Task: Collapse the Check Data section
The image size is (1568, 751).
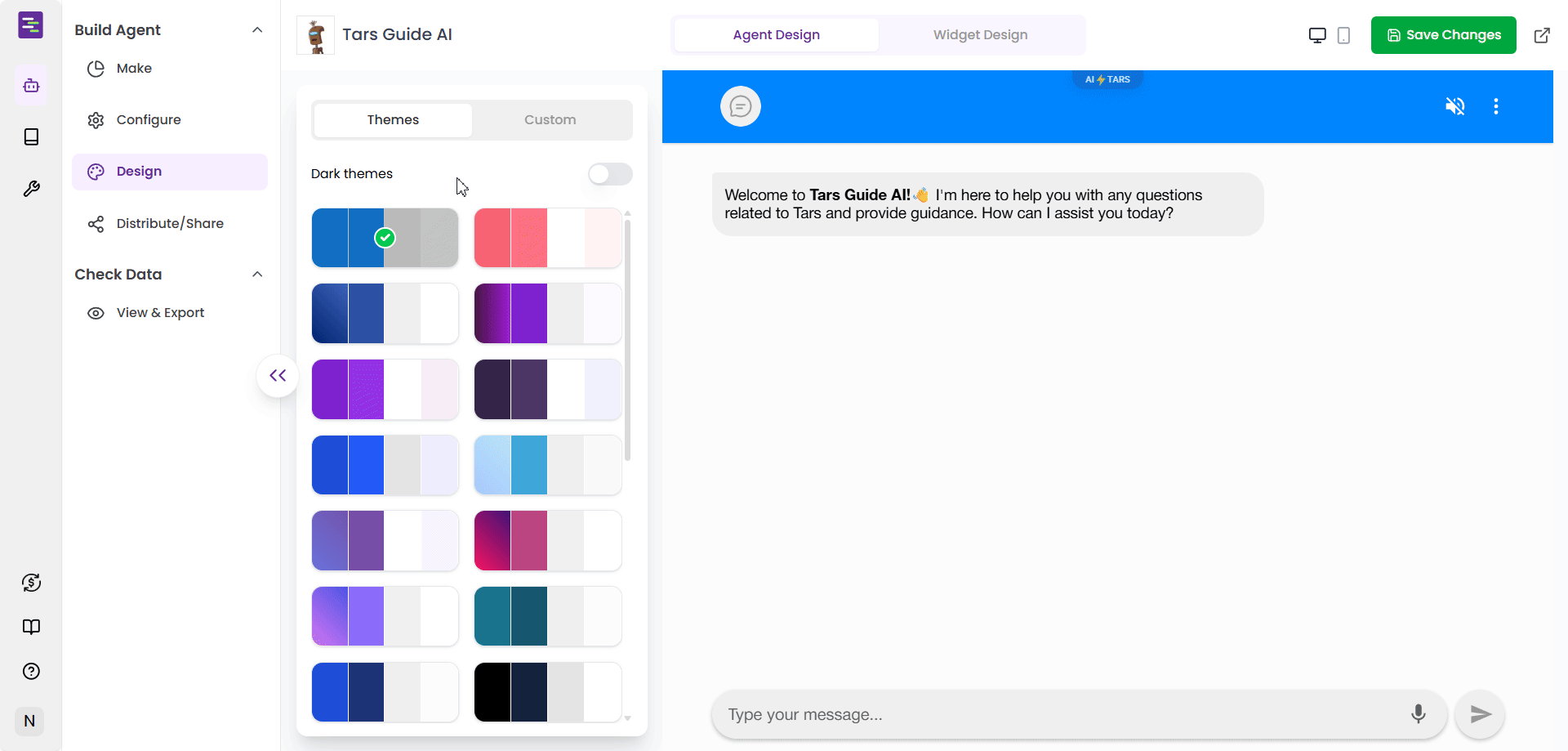Action: click(257, 275)
